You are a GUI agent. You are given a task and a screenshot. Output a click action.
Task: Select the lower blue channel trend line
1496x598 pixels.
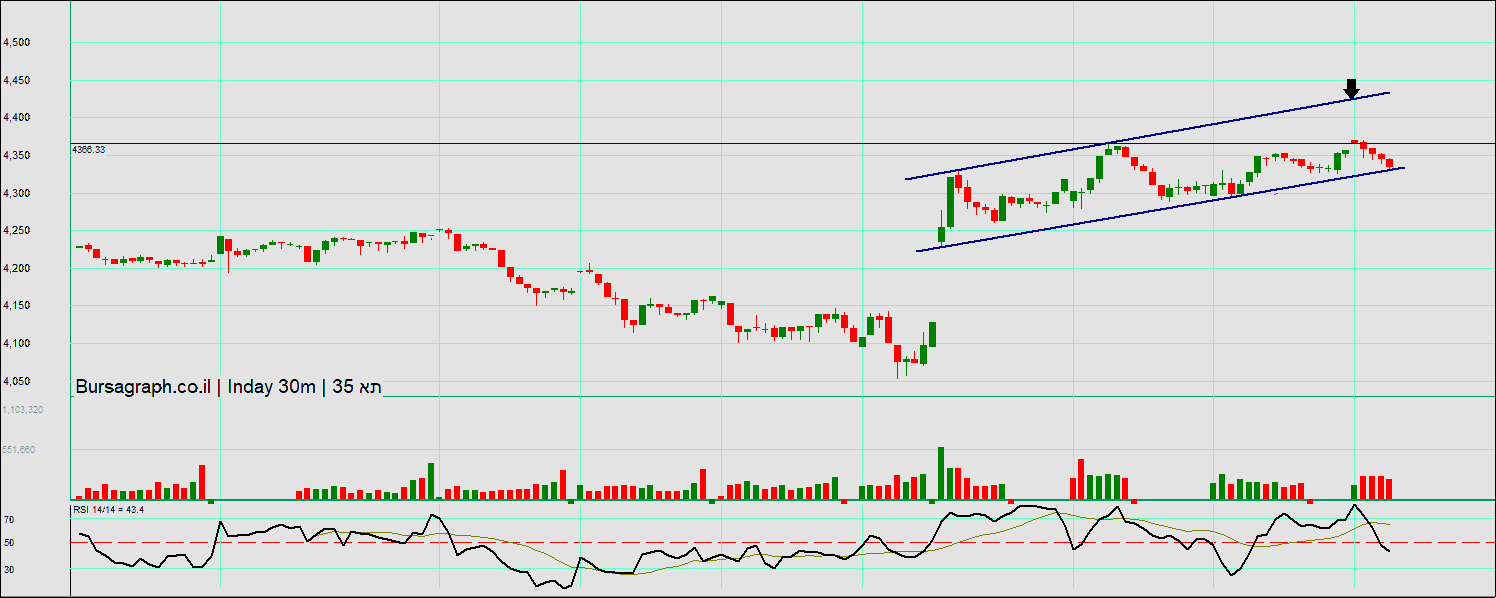click(x=1160, y=207)
